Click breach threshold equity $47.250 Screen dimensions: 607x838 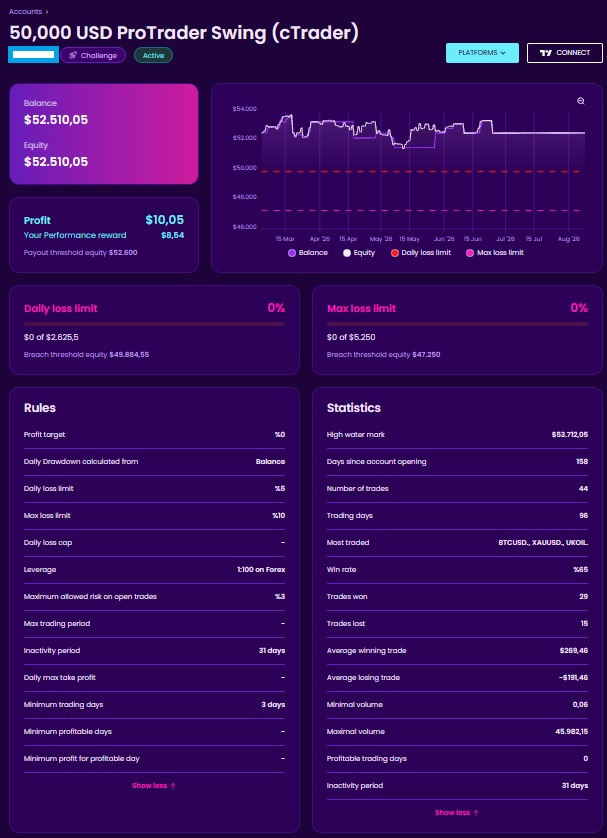[x=384, y=354]
